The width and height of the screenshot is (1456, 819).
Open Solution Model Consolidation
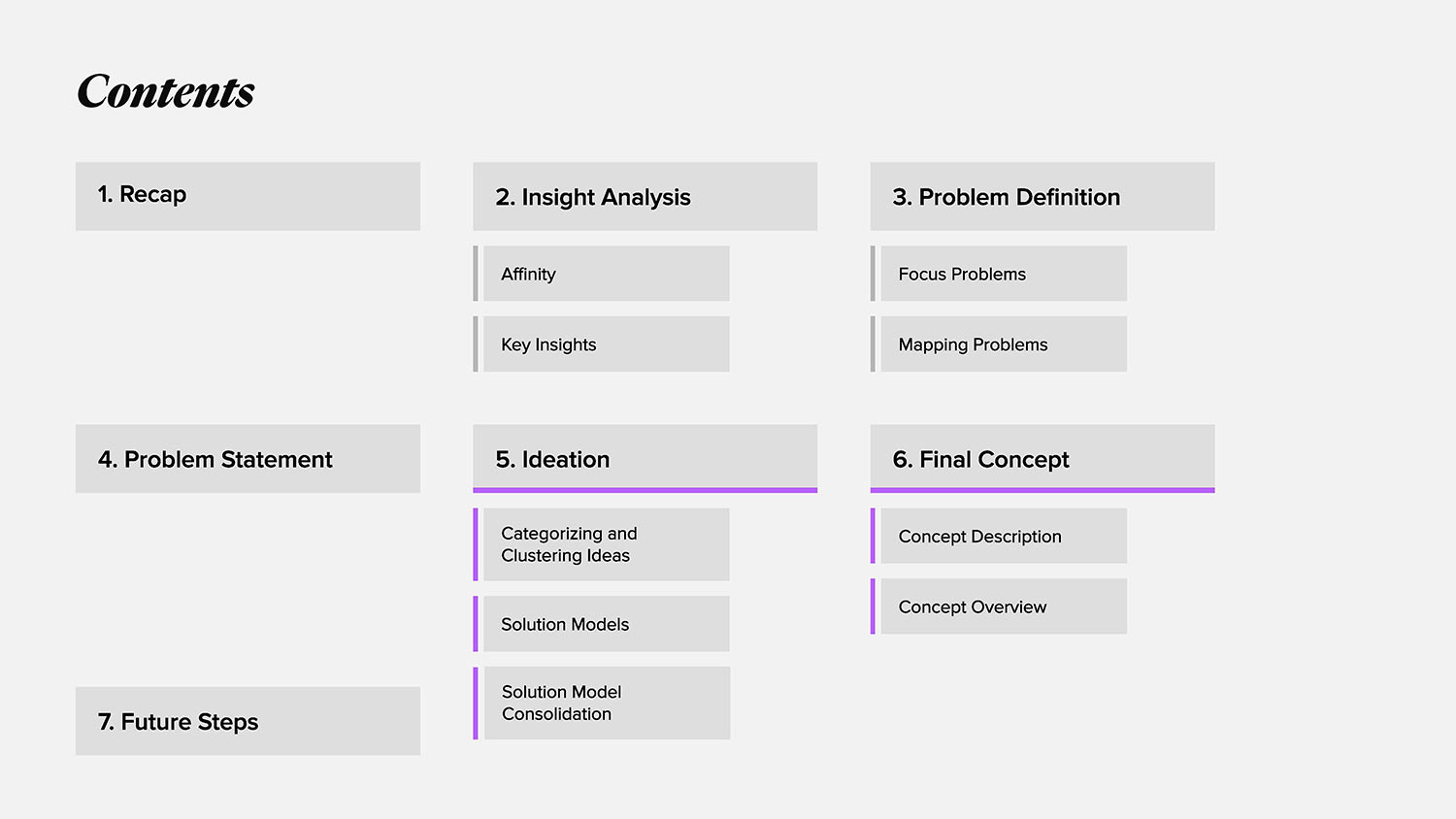(607, 703)
